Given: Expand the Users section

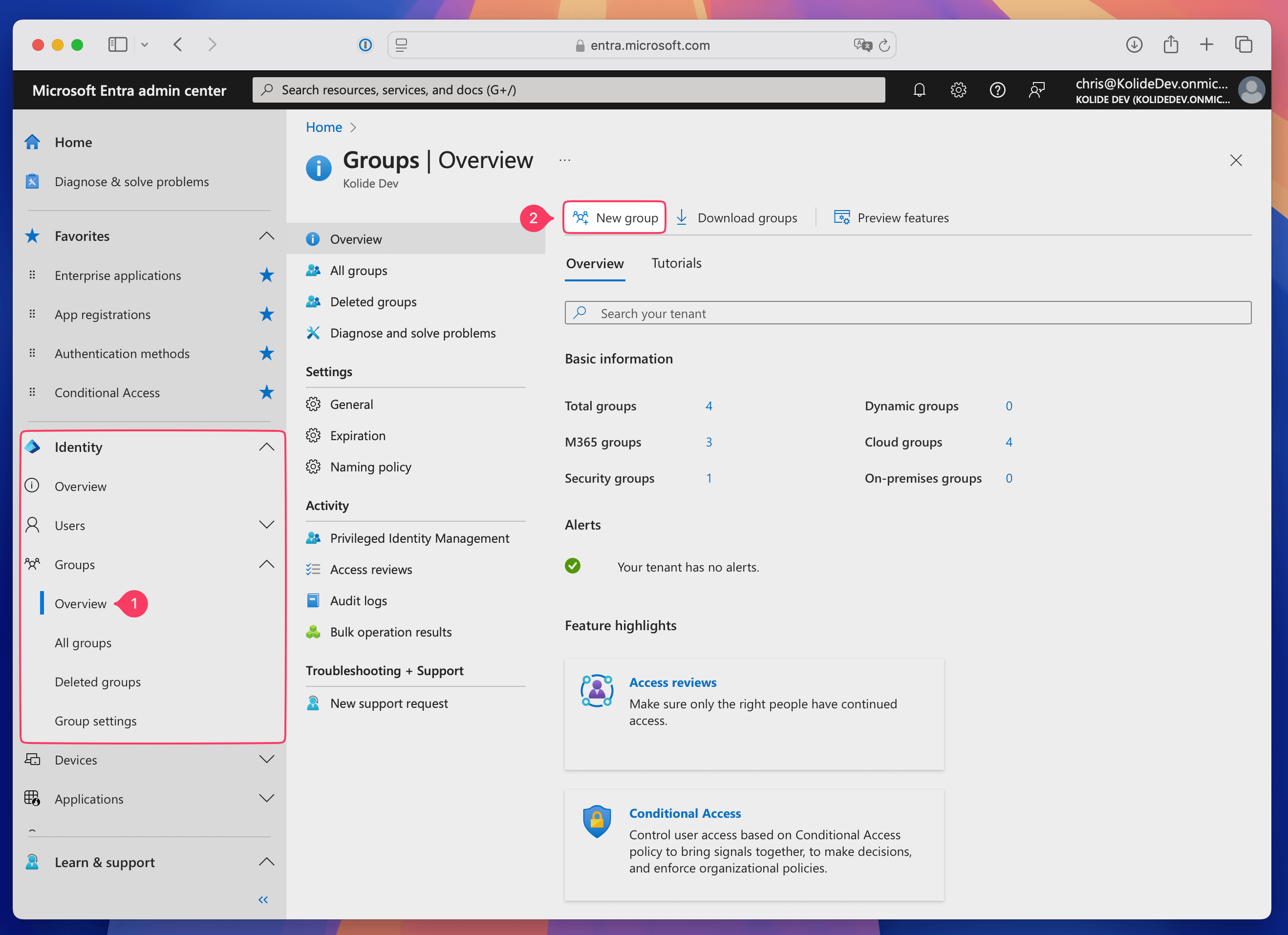Looking at the screenshot, I should pos(266,525).
